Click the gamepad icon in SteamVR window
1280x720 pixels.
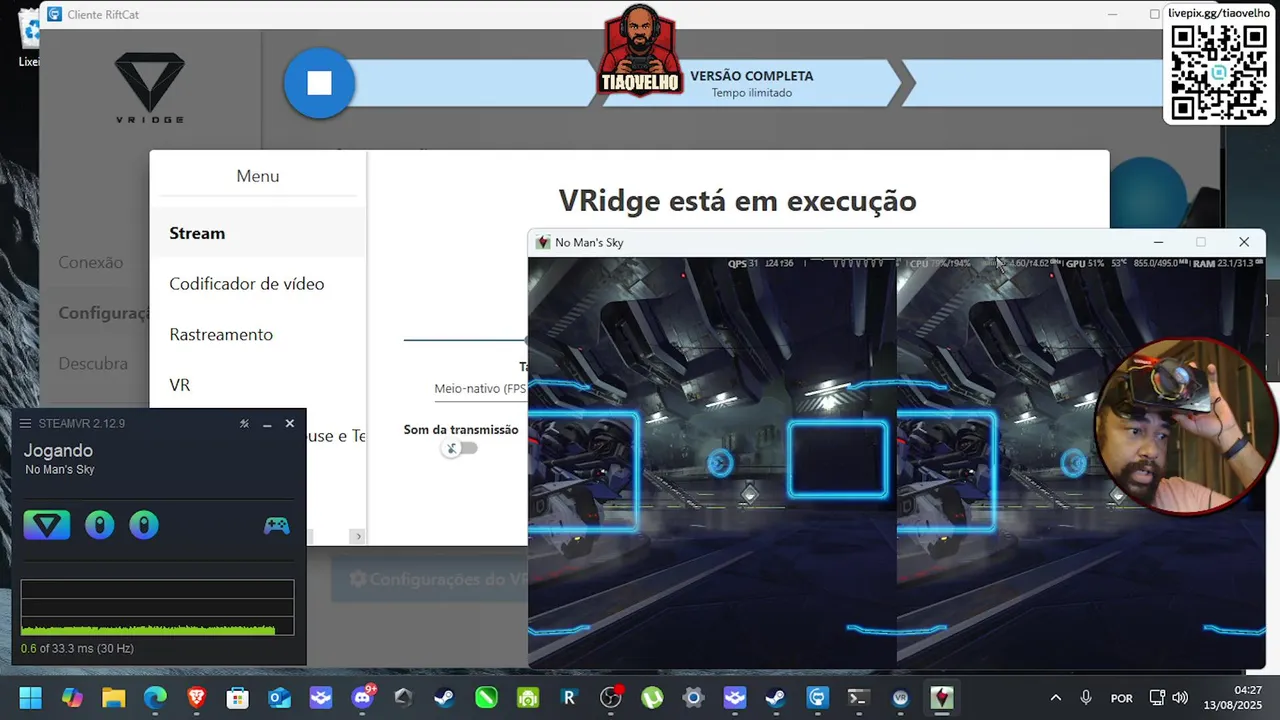tap(276, 525)
